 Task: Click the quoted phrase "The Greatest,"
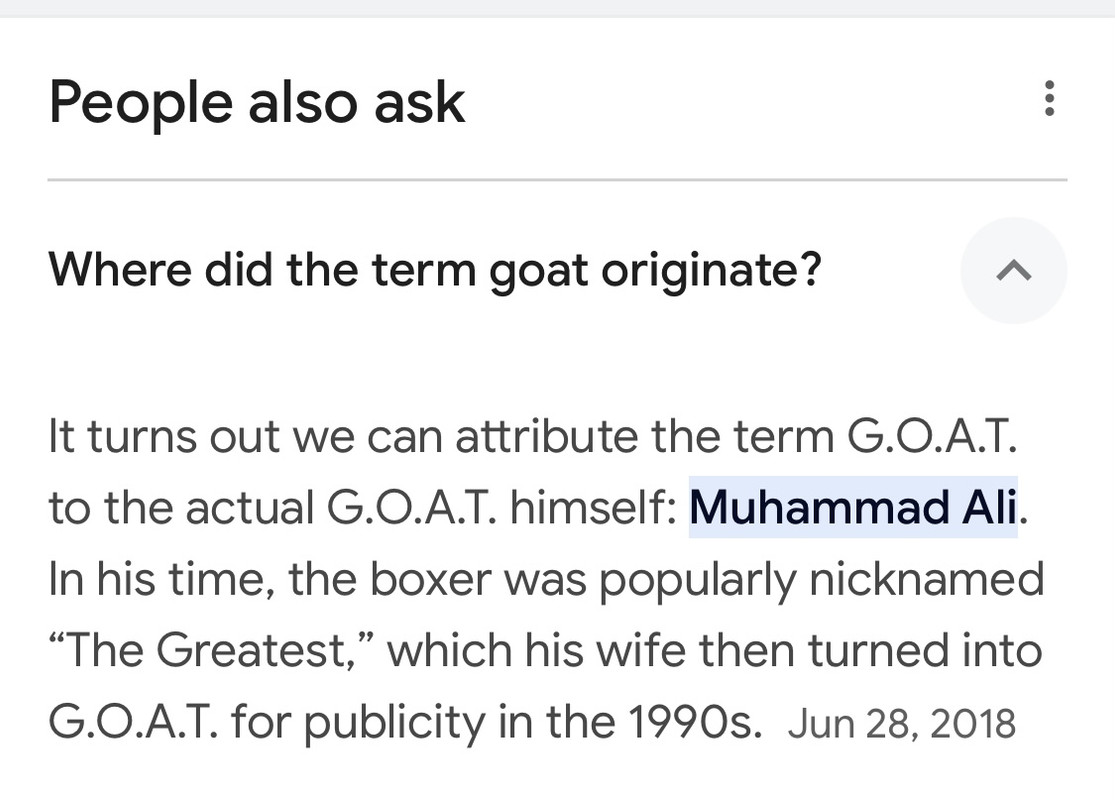(x=208, y=651)
